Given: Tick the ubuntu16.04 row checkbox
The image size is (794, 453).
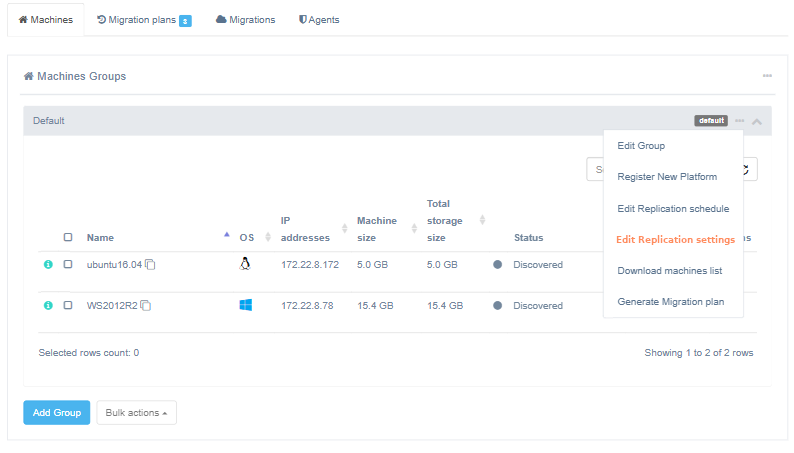Looking at the screenshot, I should (x=68, y=265).
